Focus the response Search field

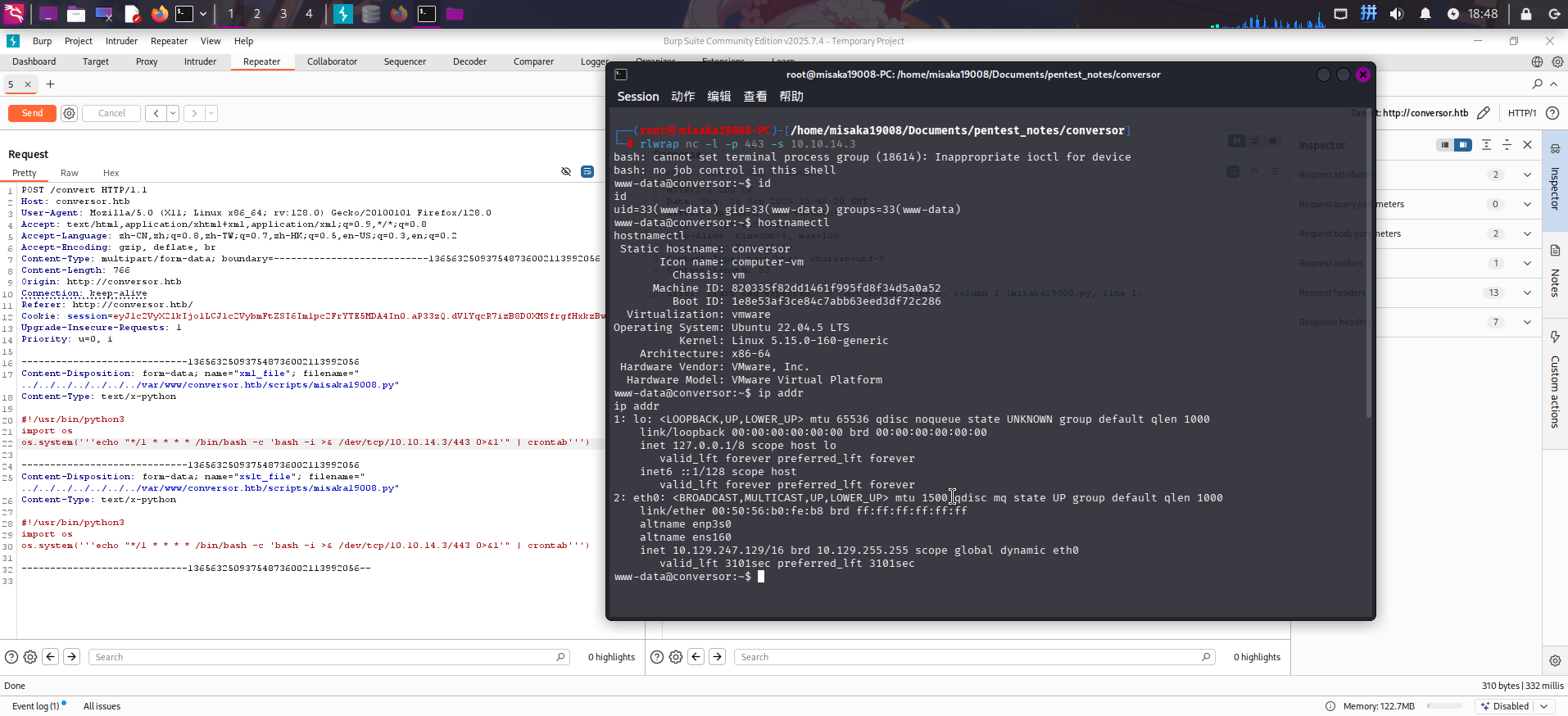tap(975, 657)
